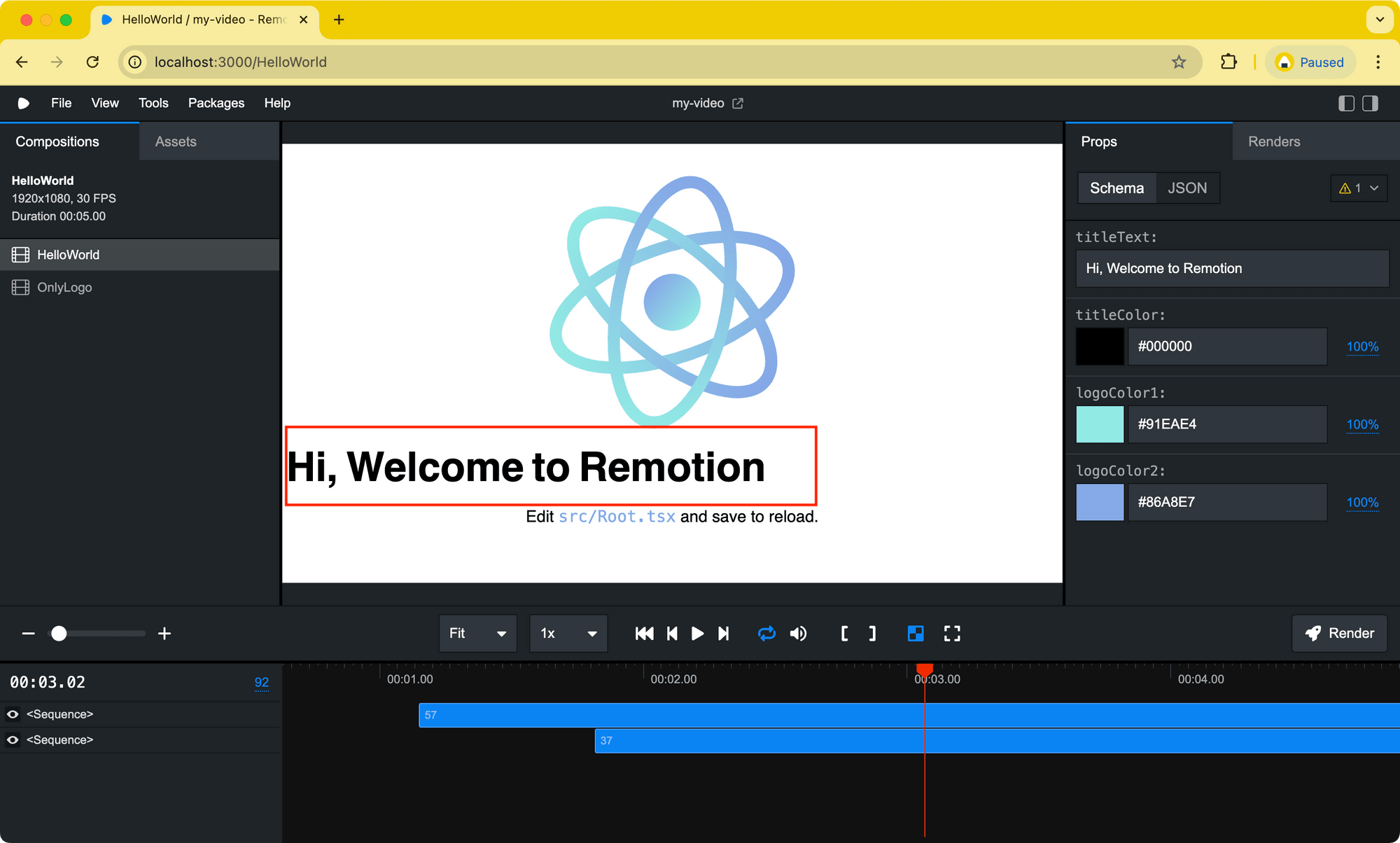The width and height of the screenshot is (1400, 843).
Task: Hide the first Sequence track
Action: (13, 714)
